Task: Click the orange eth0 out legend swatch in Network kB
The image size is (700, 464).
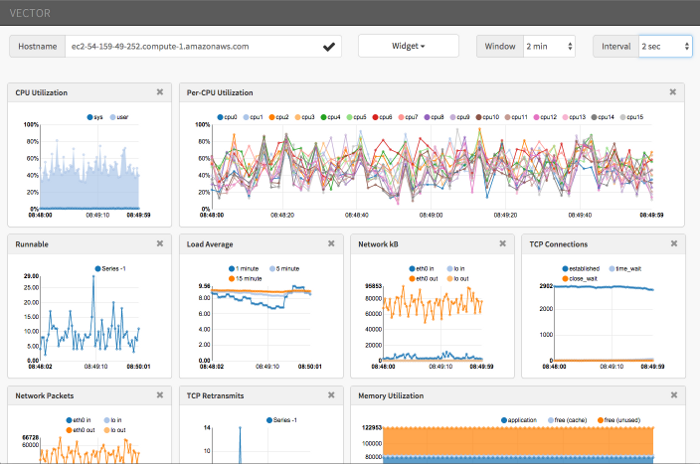Action: (415, 278)
